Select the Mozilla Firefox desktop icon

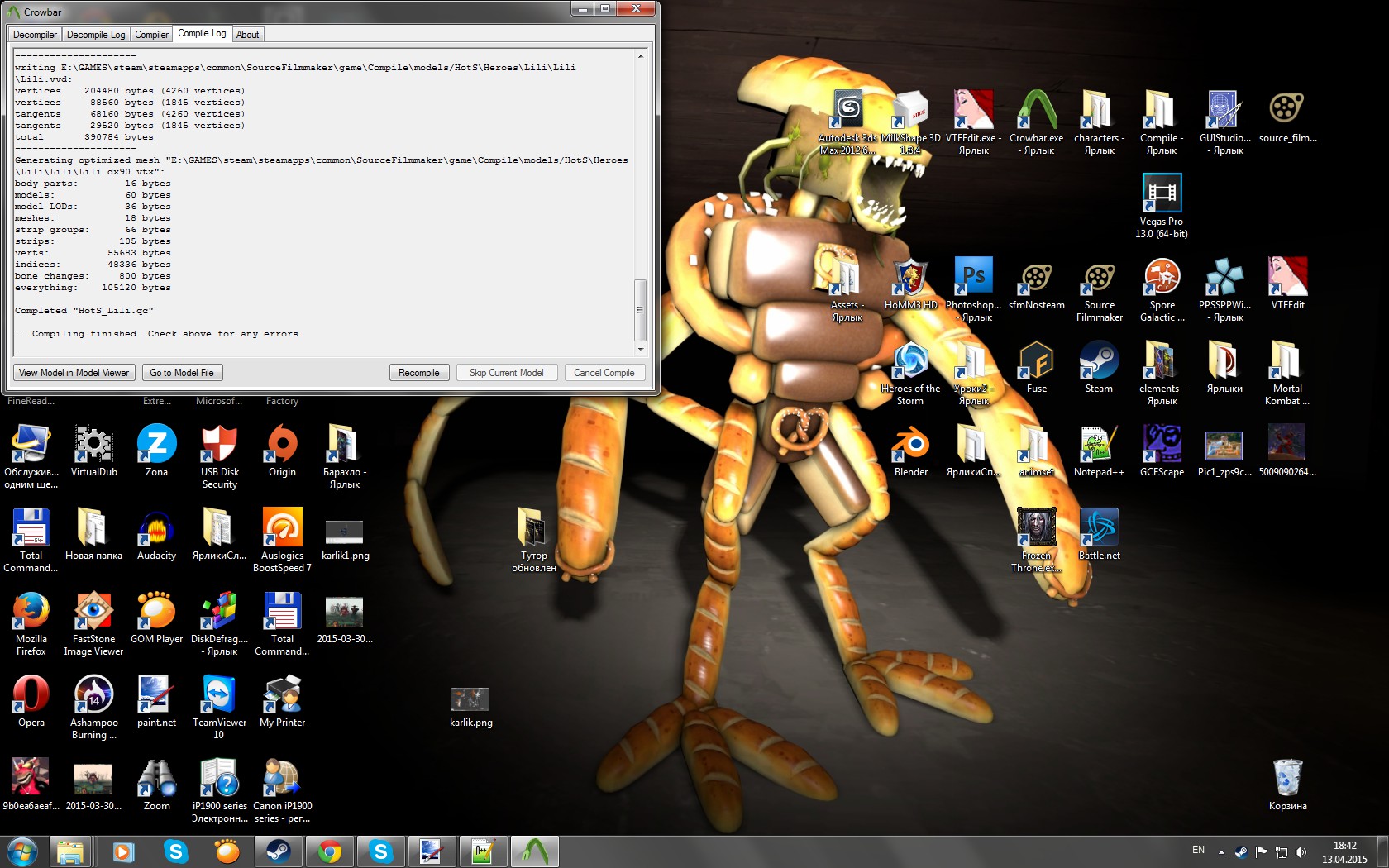(31, 623)
